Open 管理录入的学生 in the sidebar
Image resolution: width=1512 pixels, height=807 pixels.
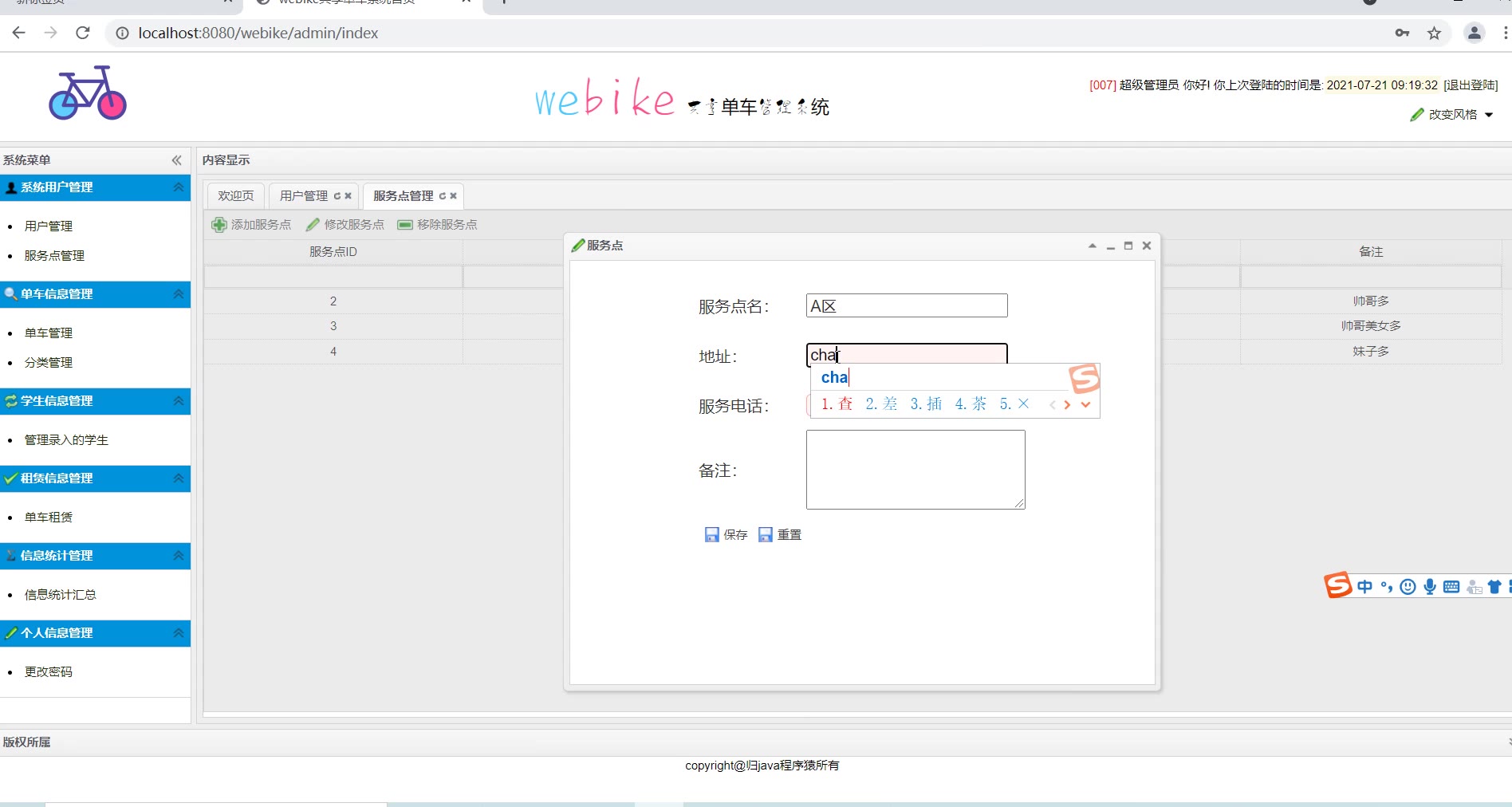point(66,440)
